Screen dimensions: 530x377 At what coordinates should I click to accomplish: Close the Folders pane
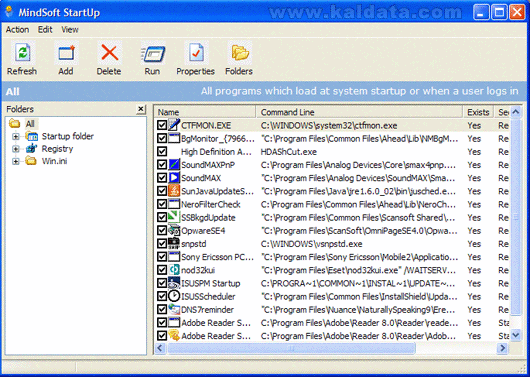click(x=141, y=109)
